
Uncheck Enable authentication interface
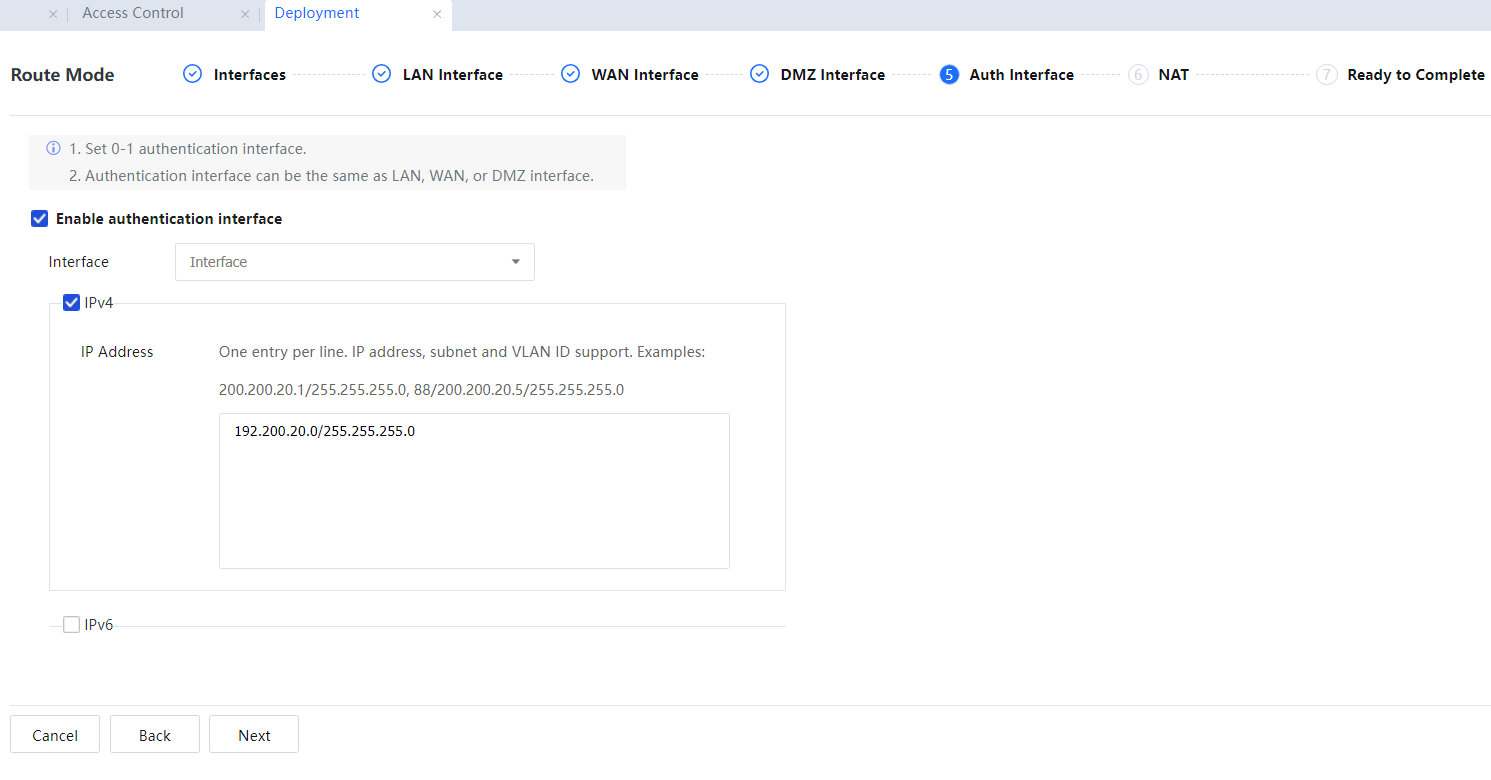(x=40, y=219)
